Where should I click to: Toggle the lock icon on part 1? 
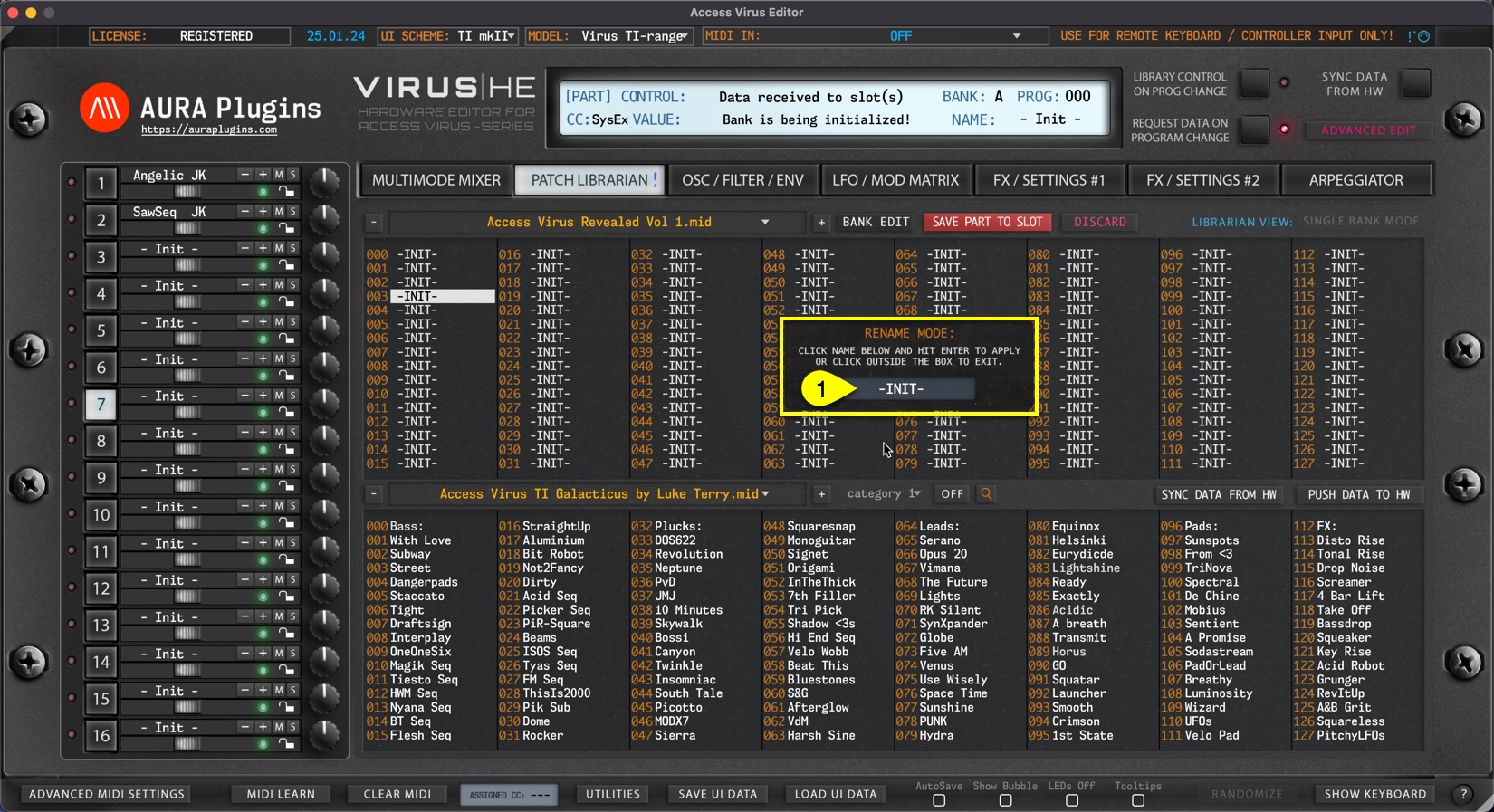[286, 192]
